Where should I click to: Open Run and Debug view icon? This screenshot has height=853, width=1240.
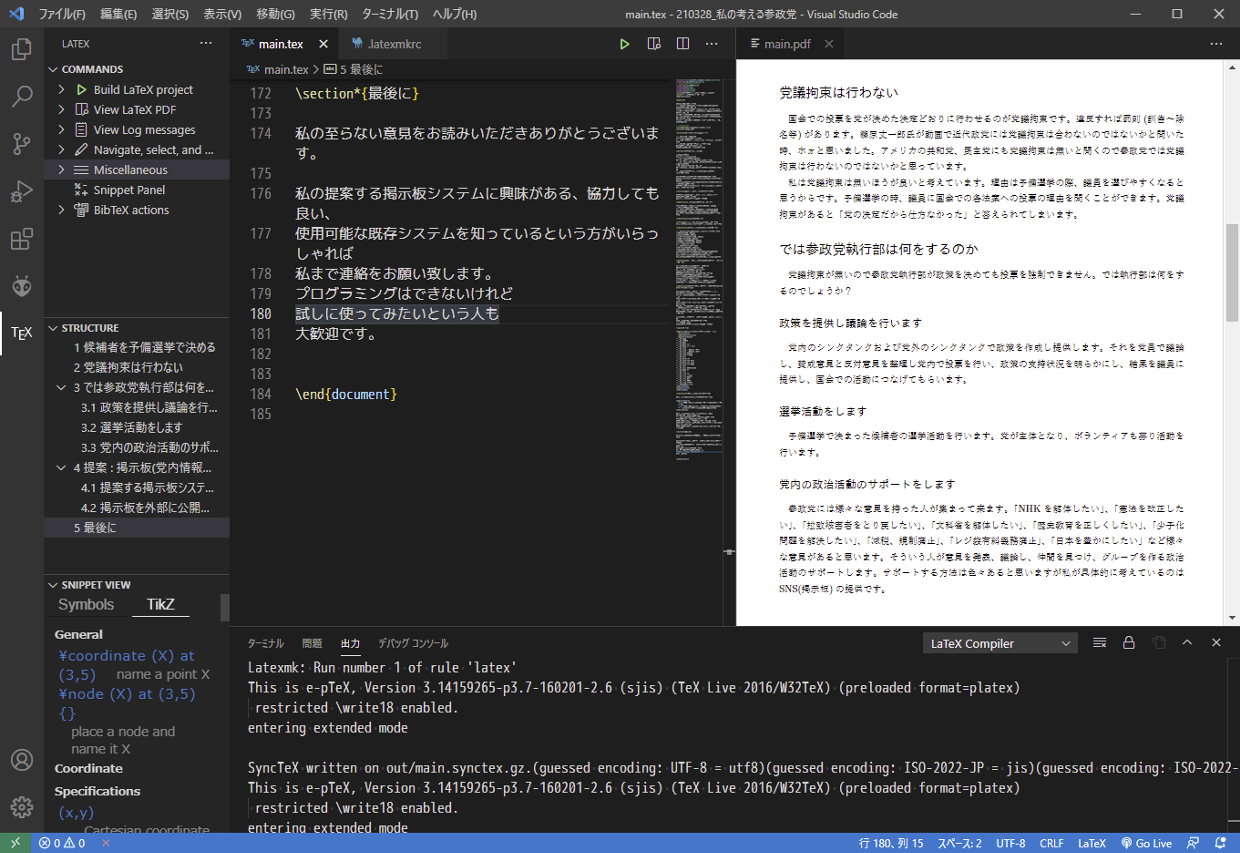pos(21,192)
